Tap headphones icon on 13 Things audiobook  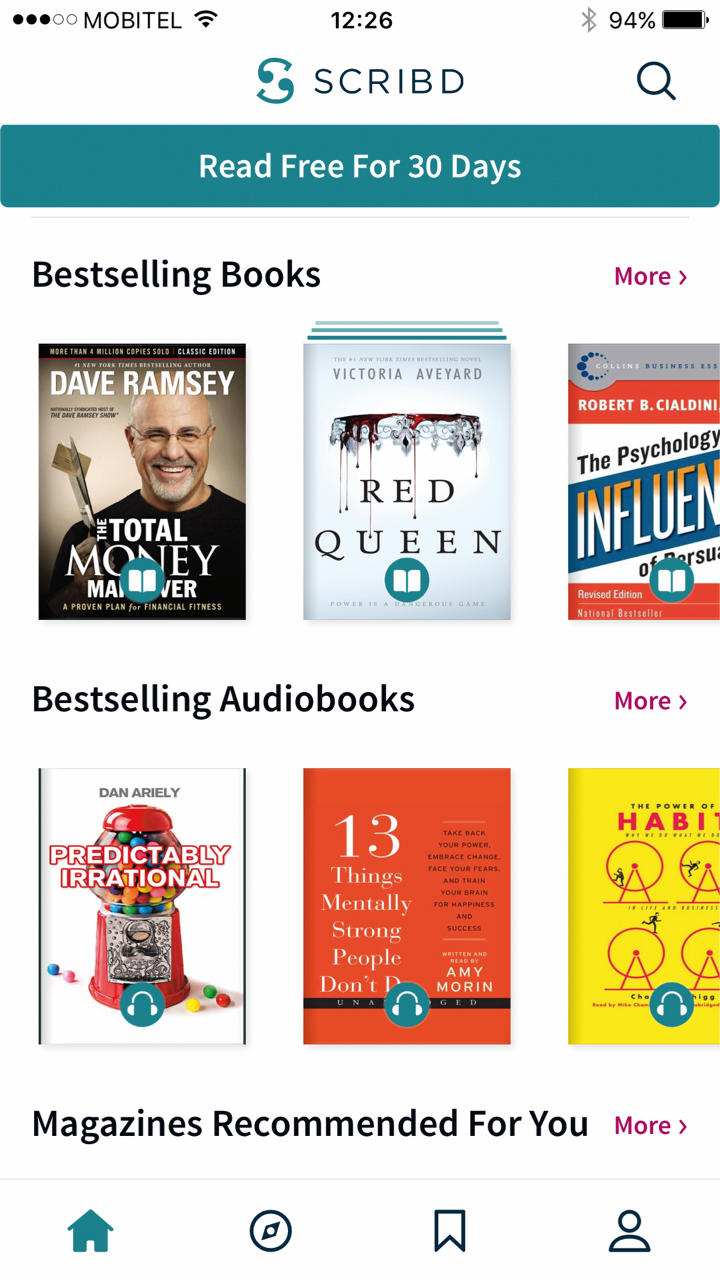coord(407,1005)
